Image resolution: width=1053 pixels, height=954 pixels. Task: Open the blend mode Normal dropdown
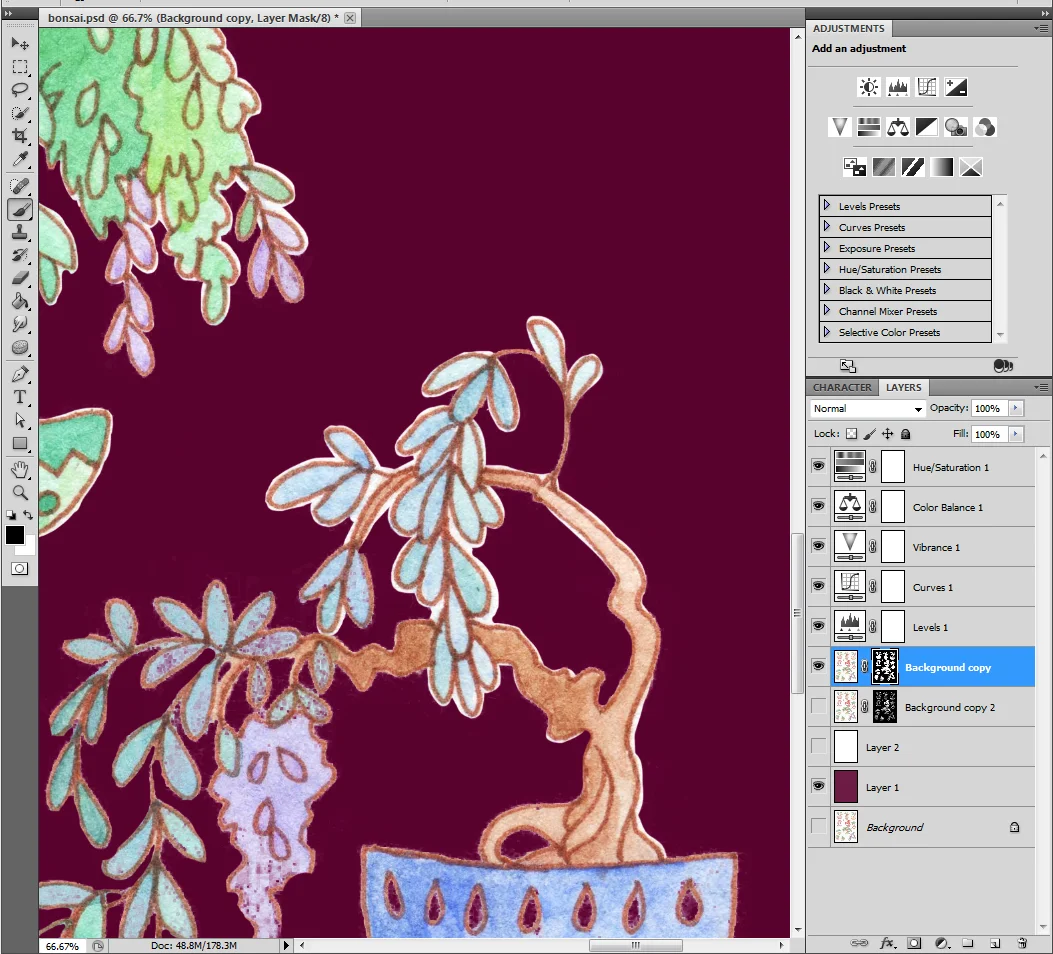point(868,408)
